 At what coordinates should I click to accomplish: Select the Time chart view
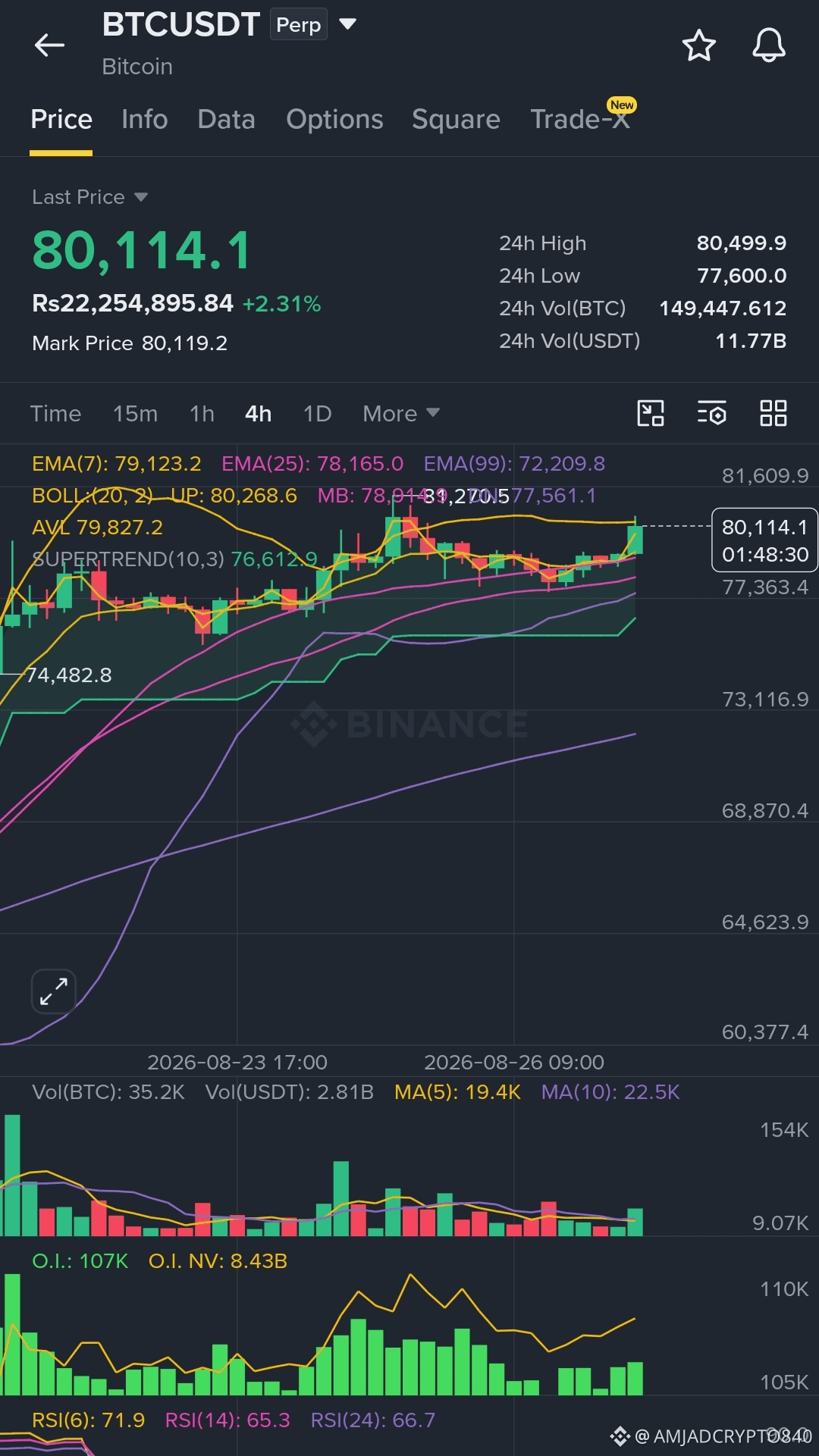(x=55, y=414)
